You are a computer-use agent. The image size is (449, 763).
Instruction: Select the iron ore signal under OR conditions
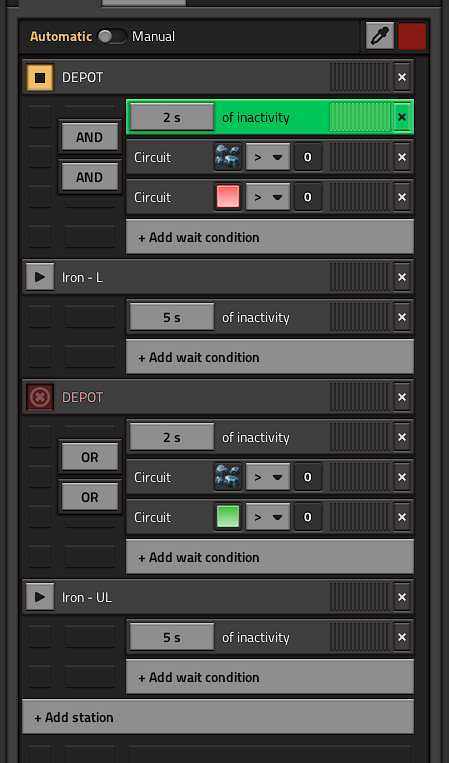(228, 477)
